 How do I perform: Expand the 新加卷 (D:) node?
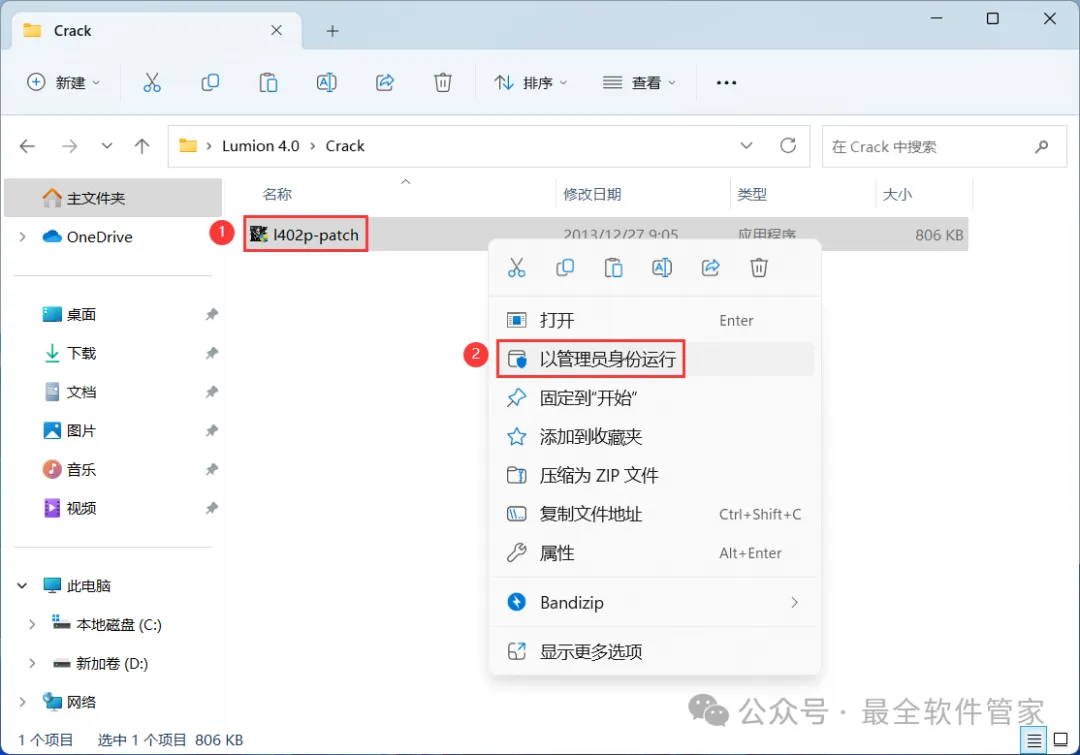pyautogui.click(x=32, y=663)
